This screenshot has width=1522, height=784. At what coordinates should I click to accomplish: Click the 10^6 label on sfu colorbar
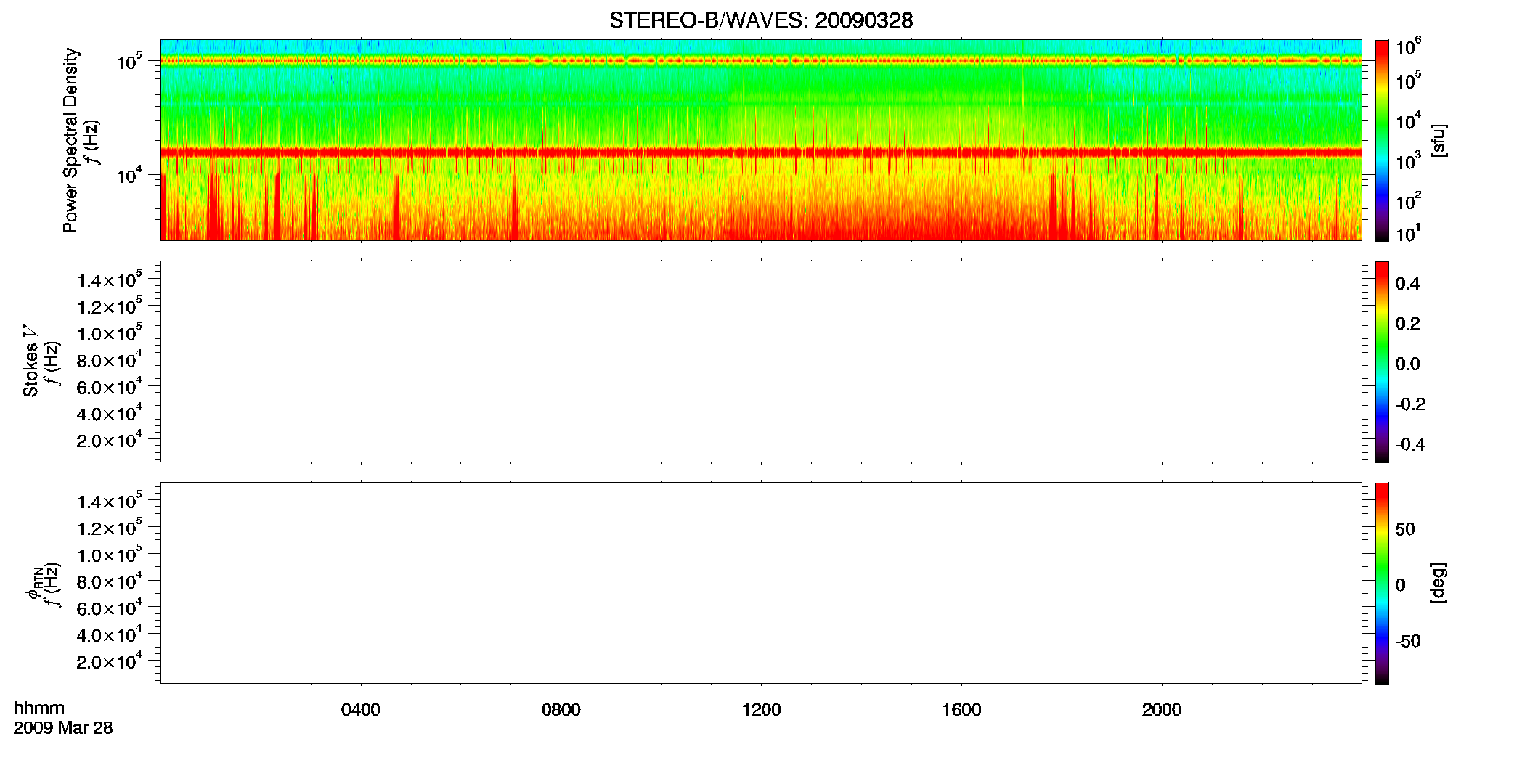pyautogui.click(x=1408, y=47)
